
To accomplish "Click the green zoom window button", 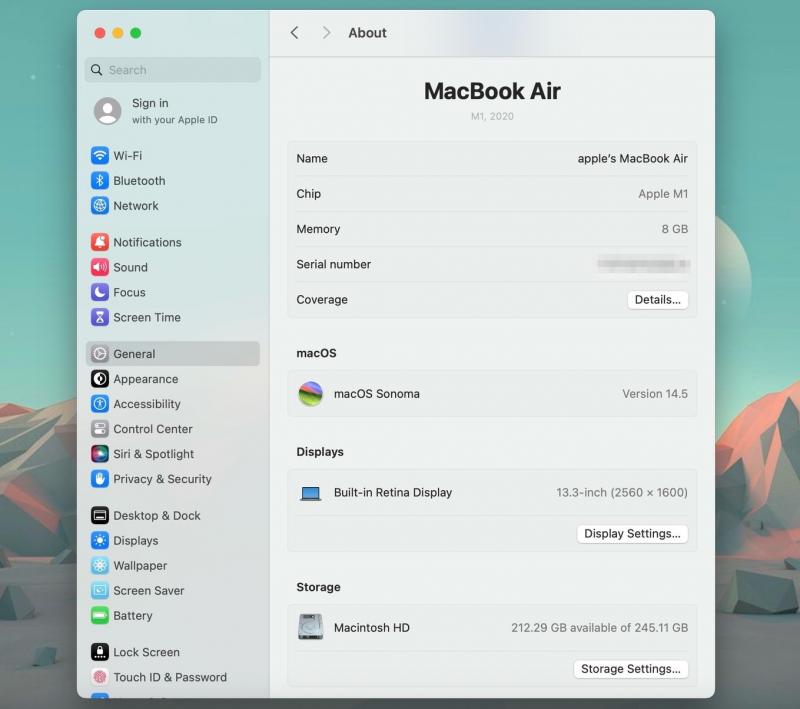I will [x=136, y=33].
